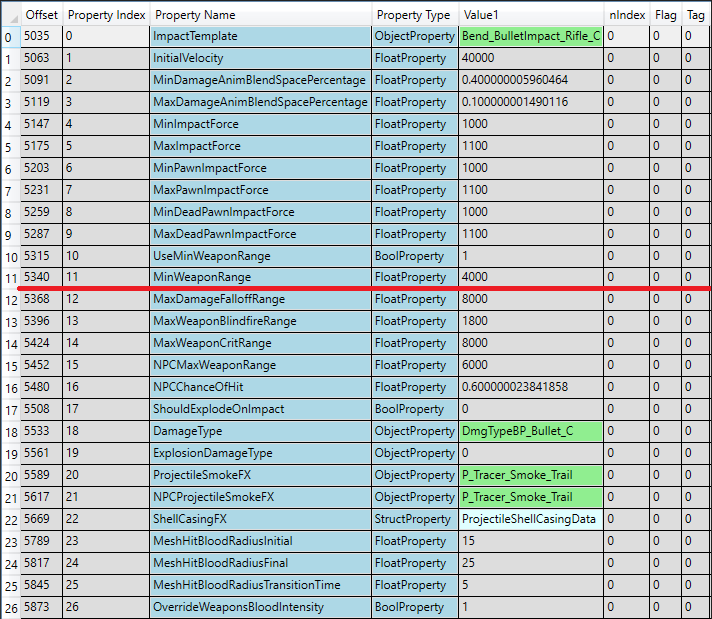Image resolution: width=712 pixels, height=619 pixels.
Task: Click the Tag column header
Action: click(x=696, y=15)
